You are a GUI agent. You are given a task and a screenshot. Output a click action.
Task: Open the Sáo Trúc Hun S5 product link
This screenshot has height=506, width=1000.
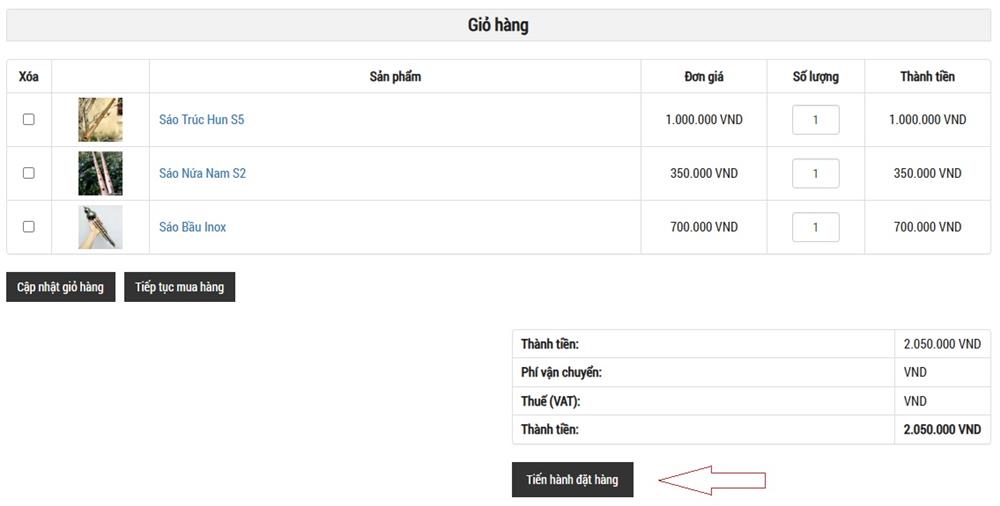(202, 119)
